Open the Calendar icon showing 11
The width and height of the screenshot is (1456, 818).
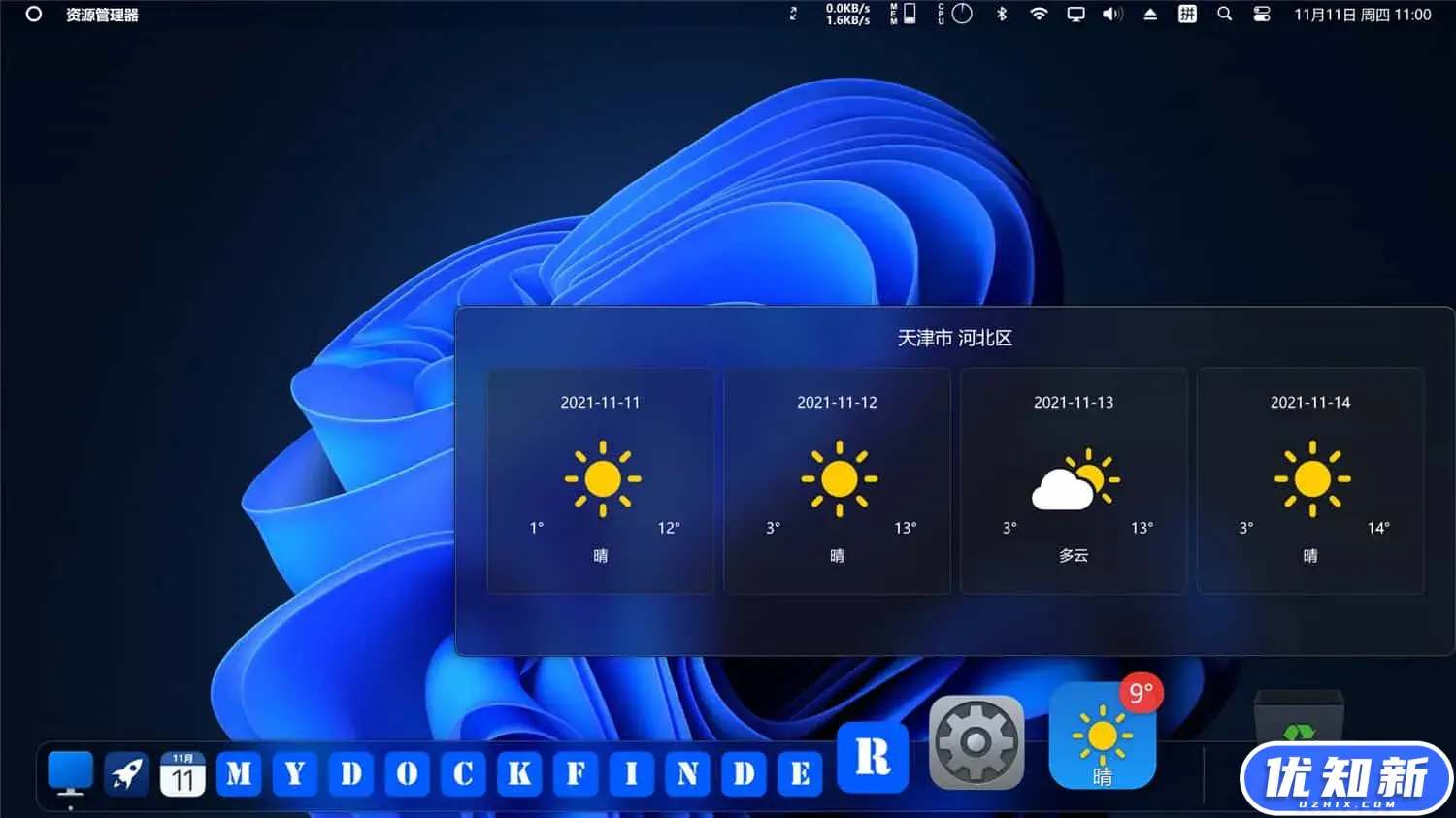tap(182, 774)
